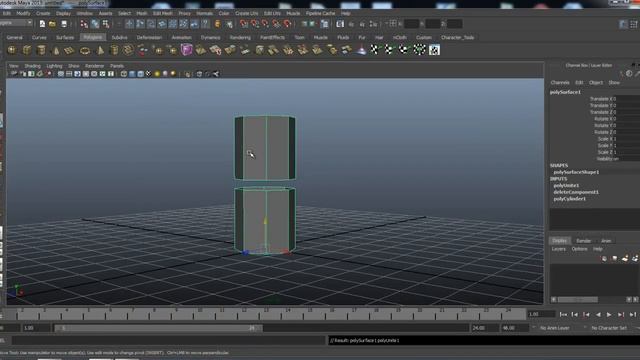
Task: Create a polygon cube from the shelf
Action: (27, 50)
